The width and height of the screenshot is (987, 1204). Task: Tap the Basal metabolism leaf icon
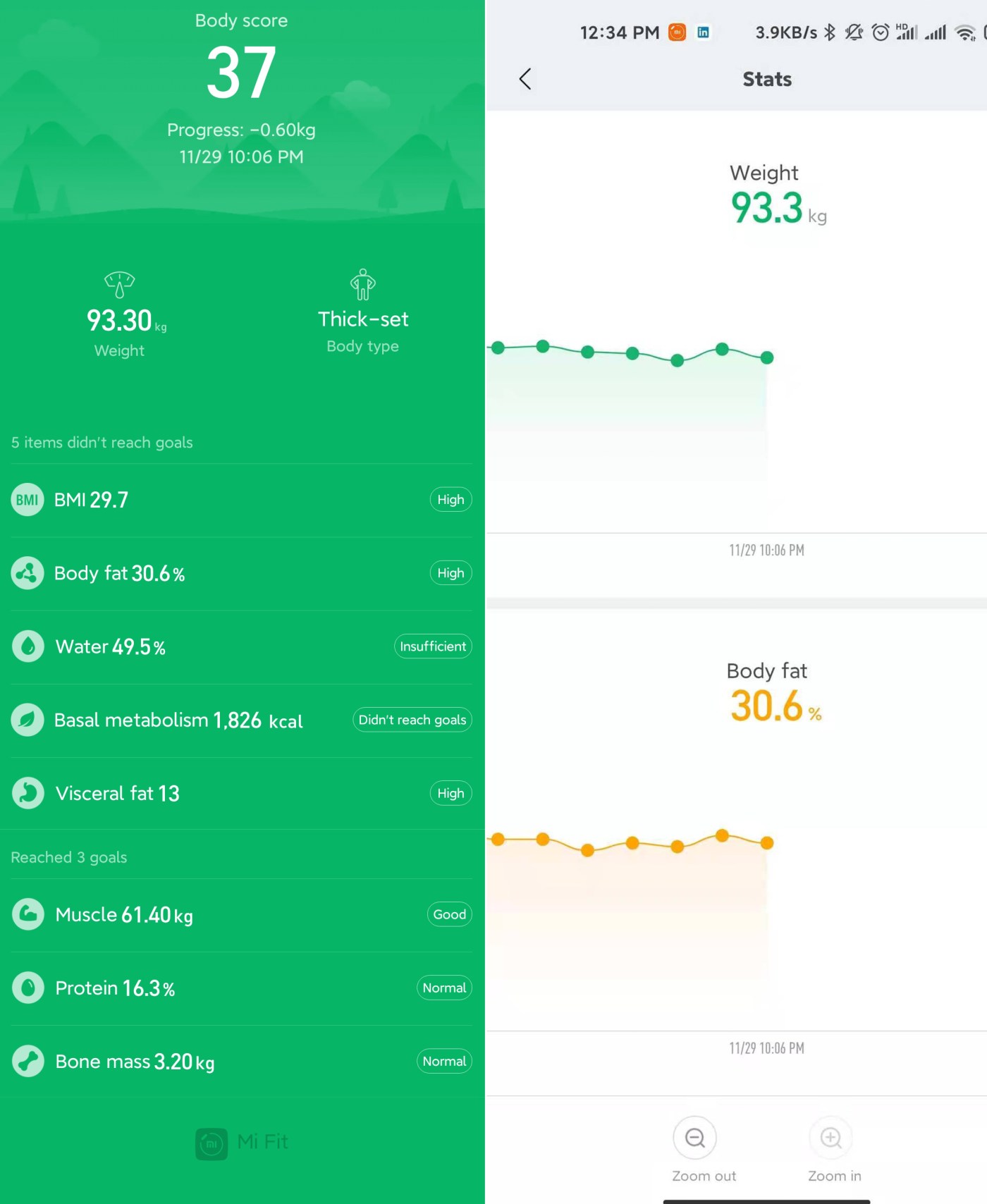point(27,720)
